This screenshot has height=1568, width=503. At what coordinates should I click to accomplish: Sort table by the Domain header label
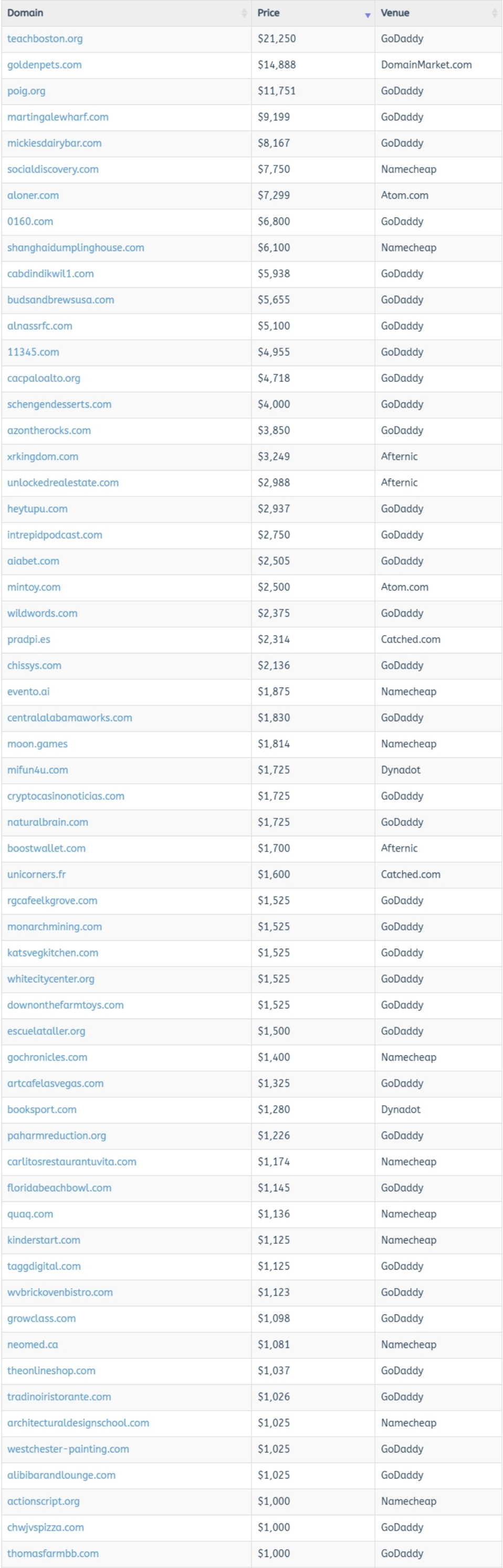pyautogui.click(x=25, y=13)
